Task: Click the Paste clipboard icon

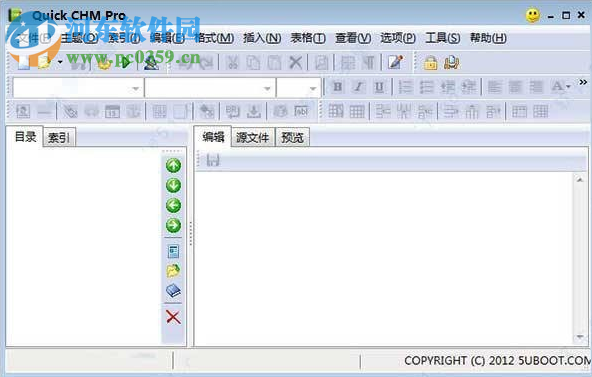Action: coord(274,62)
